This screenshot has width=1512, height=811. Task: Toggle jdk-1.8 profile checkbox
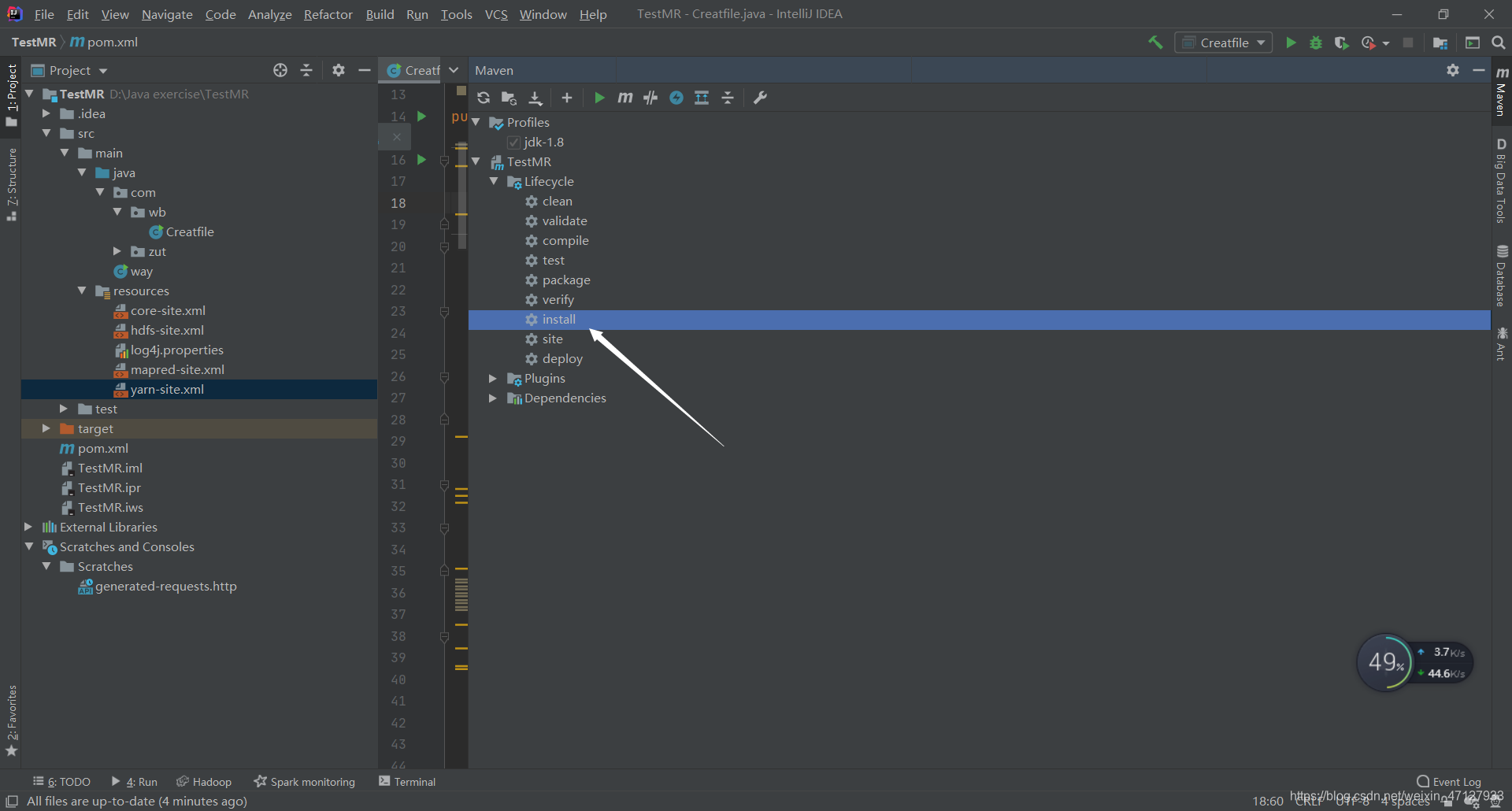click(513, 143)
